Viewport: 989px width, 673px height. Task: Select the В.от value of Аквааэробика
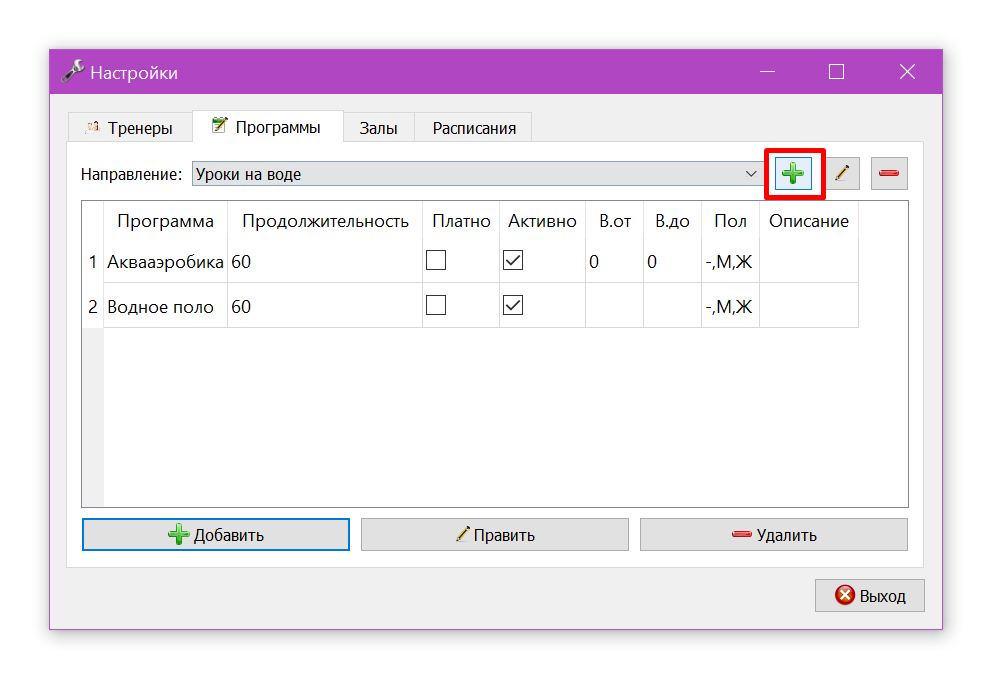pos(614,262)
